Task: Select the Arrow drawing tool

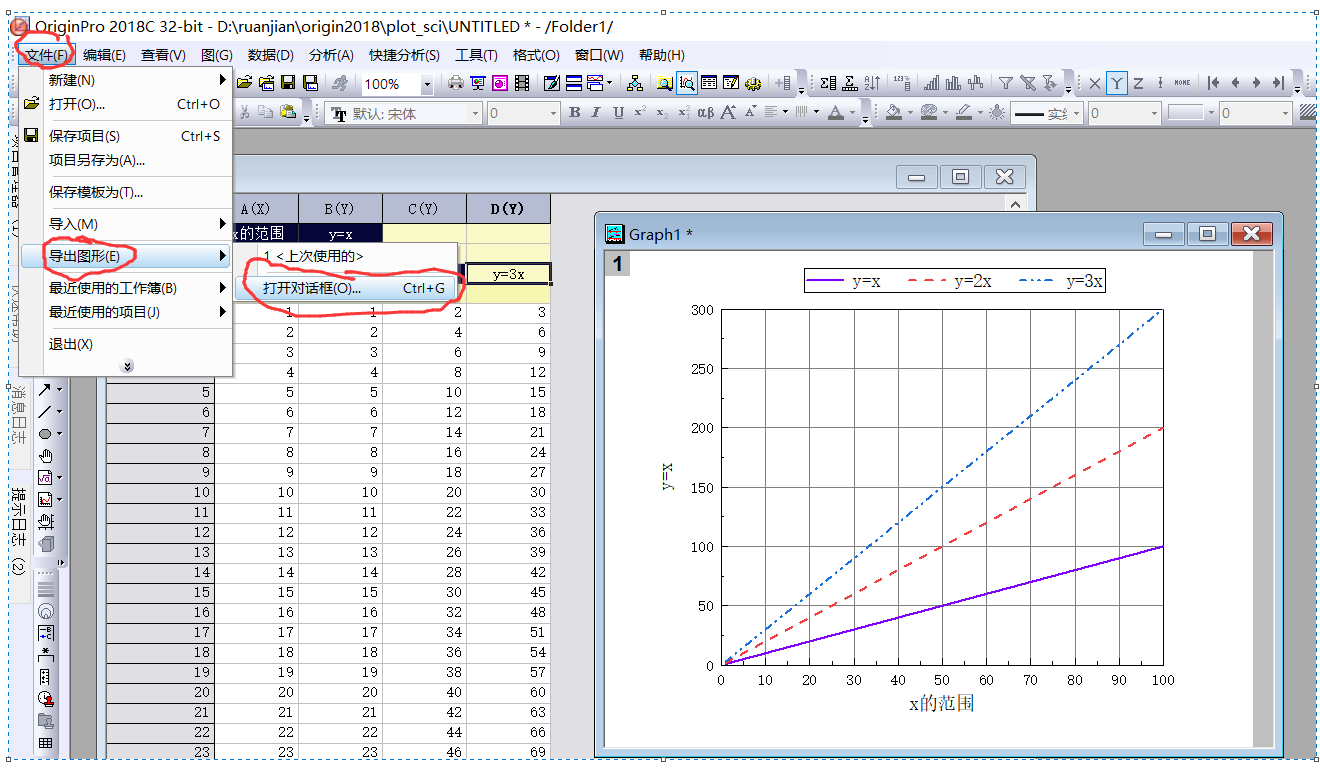Action: point(45,389)
